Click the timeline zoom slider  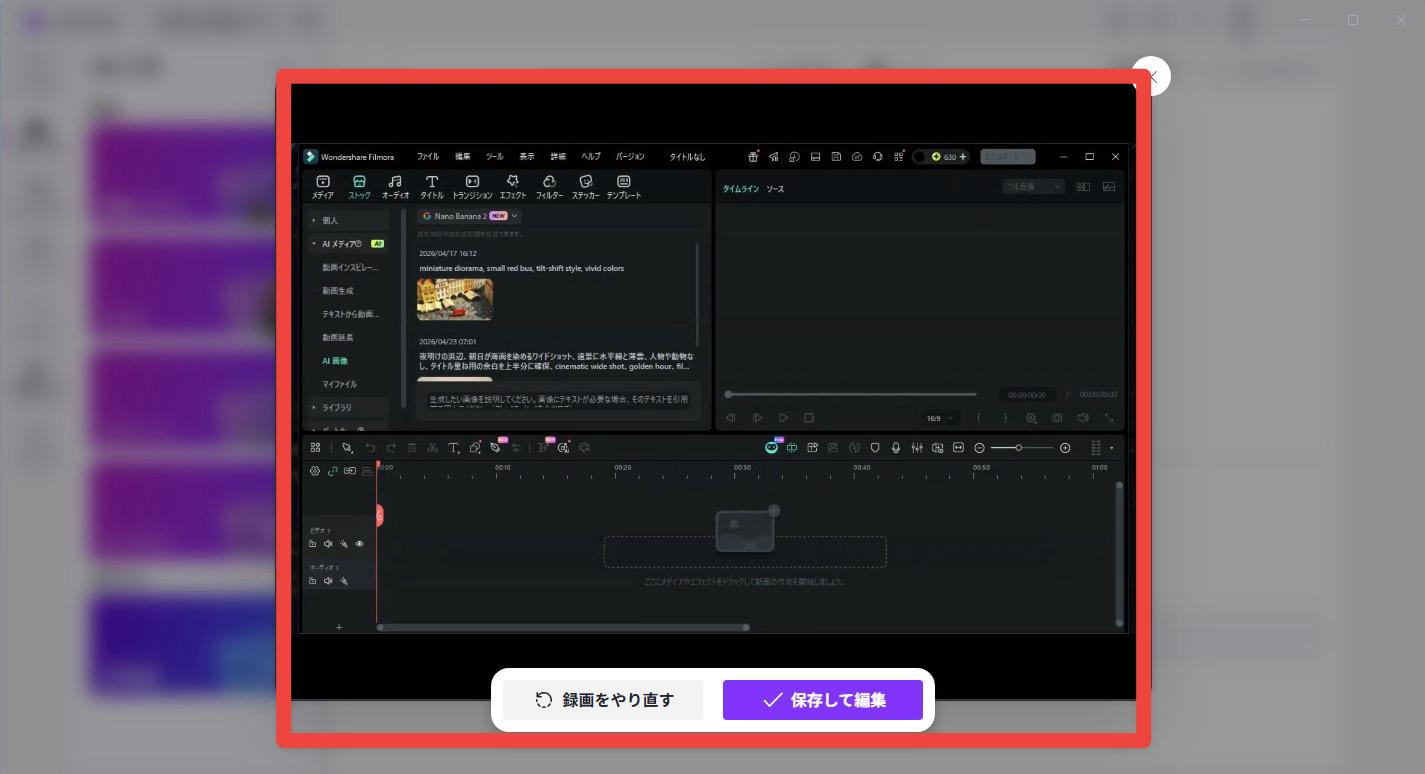pyautogui.click(x=1022, y=448)
